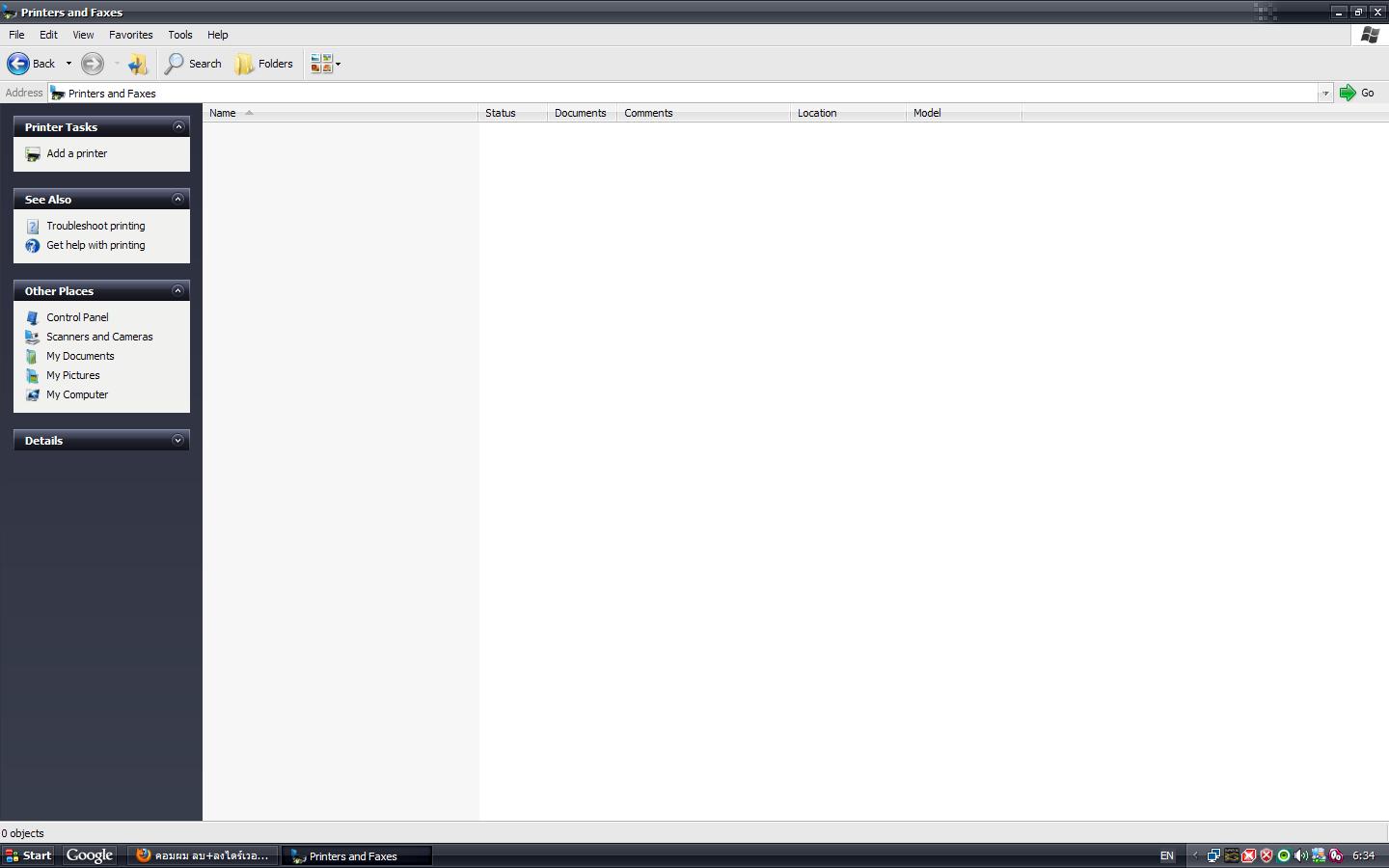Expand the Details panel

(x=177, y=440)
